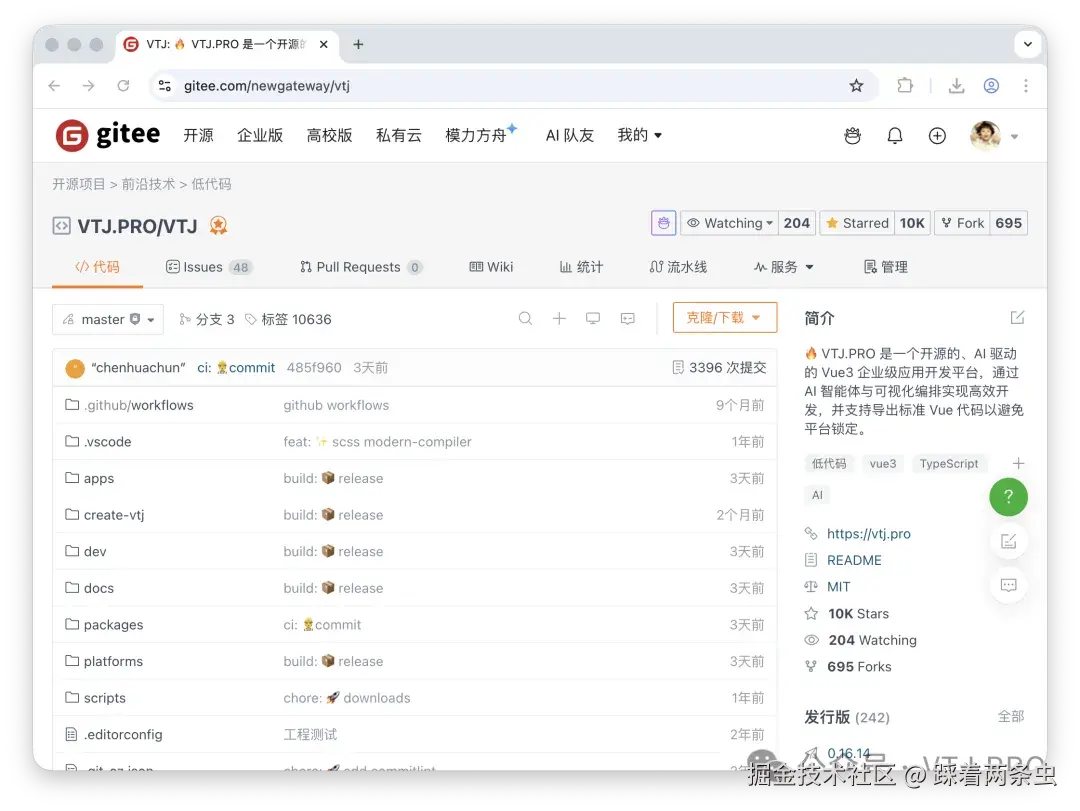Open the Wiki tab
The image size is (1080, 811).
491,266
